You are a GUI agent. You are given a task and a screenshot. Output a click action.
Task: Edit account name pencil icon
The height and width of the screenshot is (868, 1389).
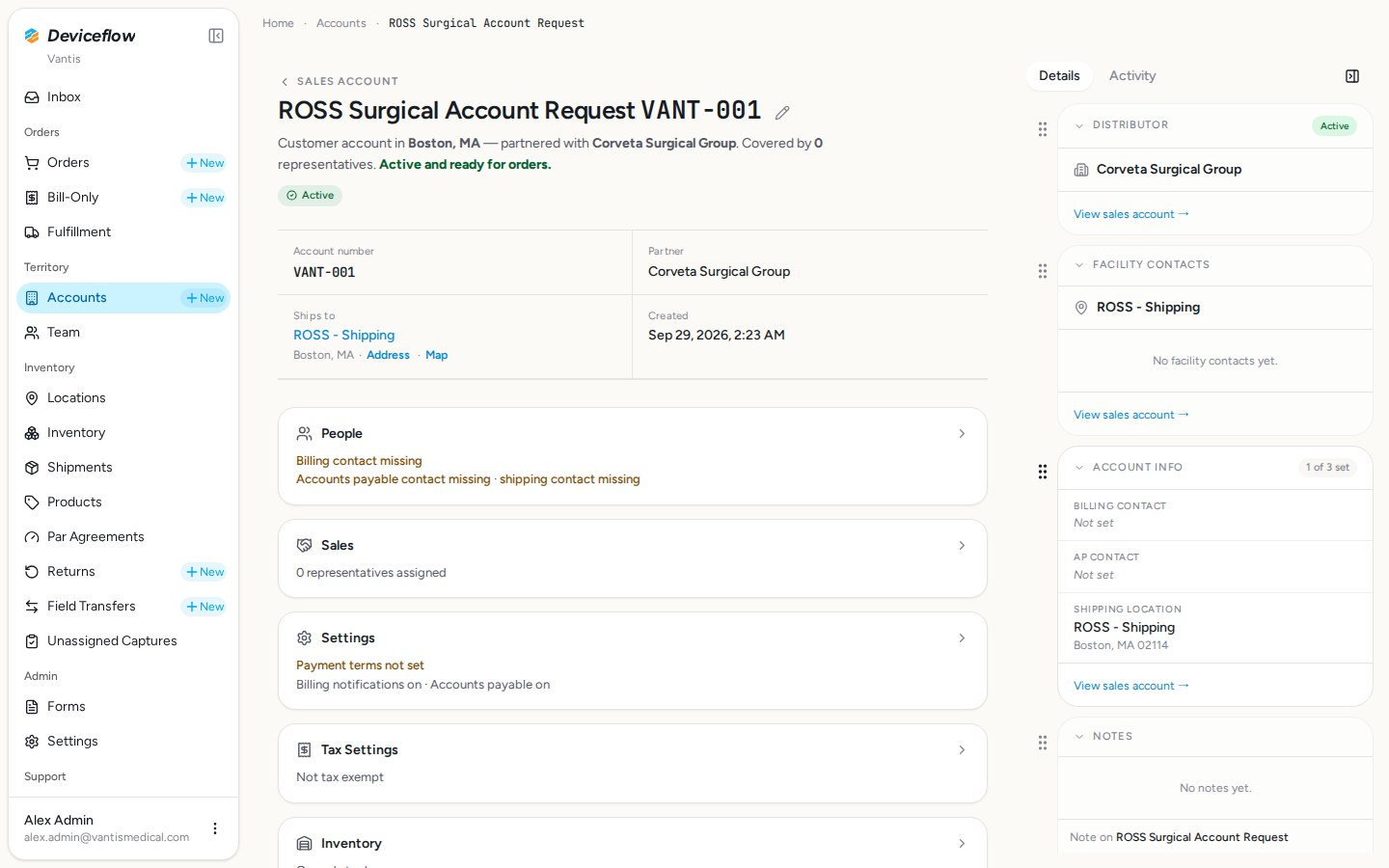(782, 113)
